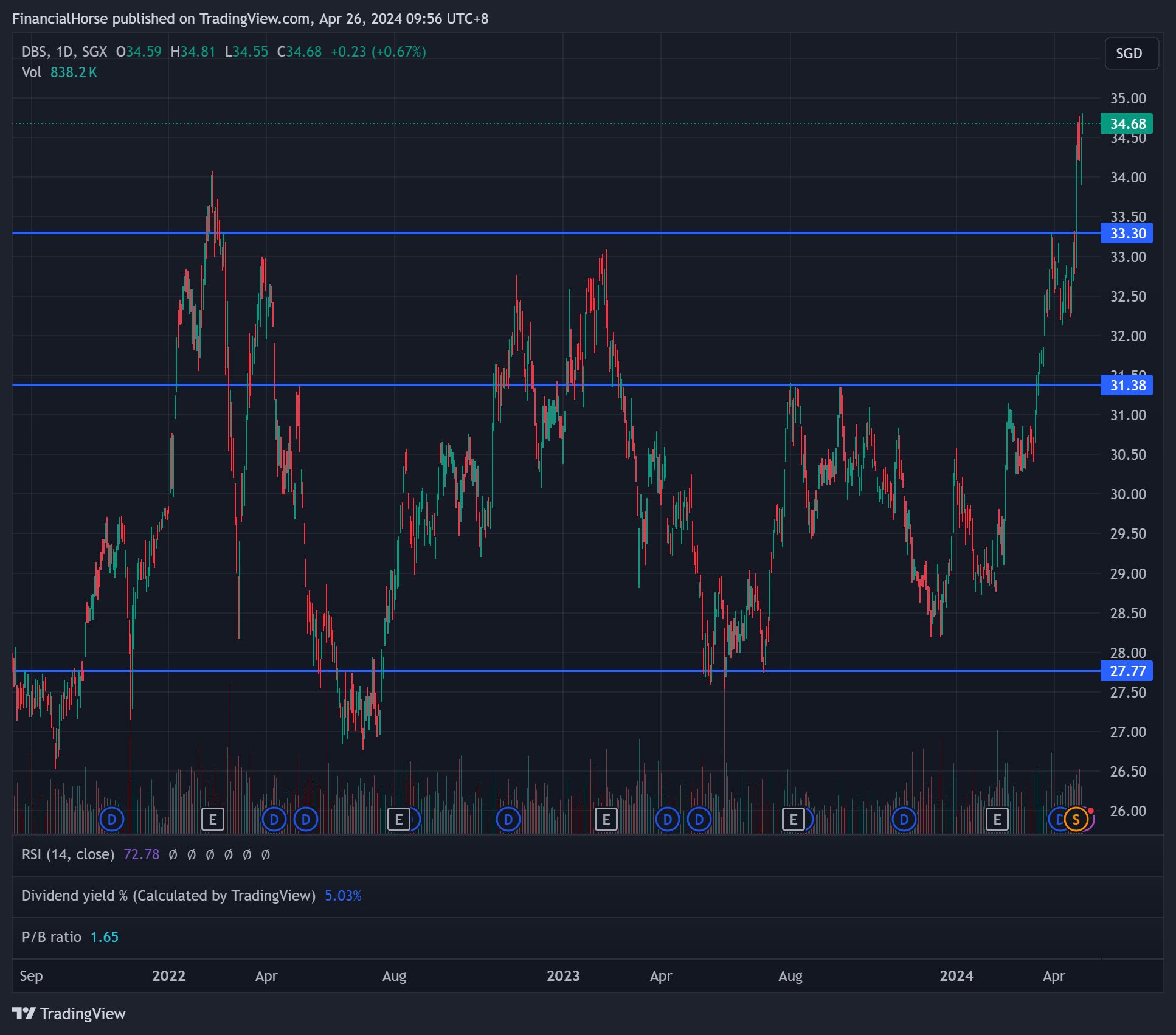Image resolution: width=1176 pixels, height=1035 pixels.
Task: Click the P/B ratio indicator label
Action: click(52, 937)
